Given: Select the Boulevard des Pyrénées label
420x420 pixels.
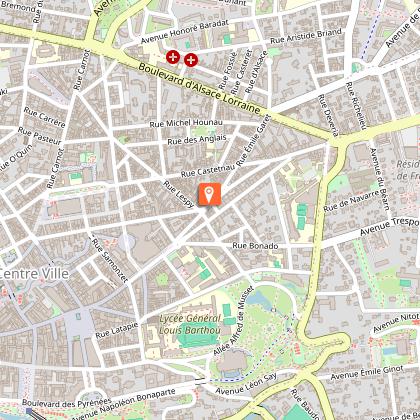Looking at the screenshot, I should (67, 403).
